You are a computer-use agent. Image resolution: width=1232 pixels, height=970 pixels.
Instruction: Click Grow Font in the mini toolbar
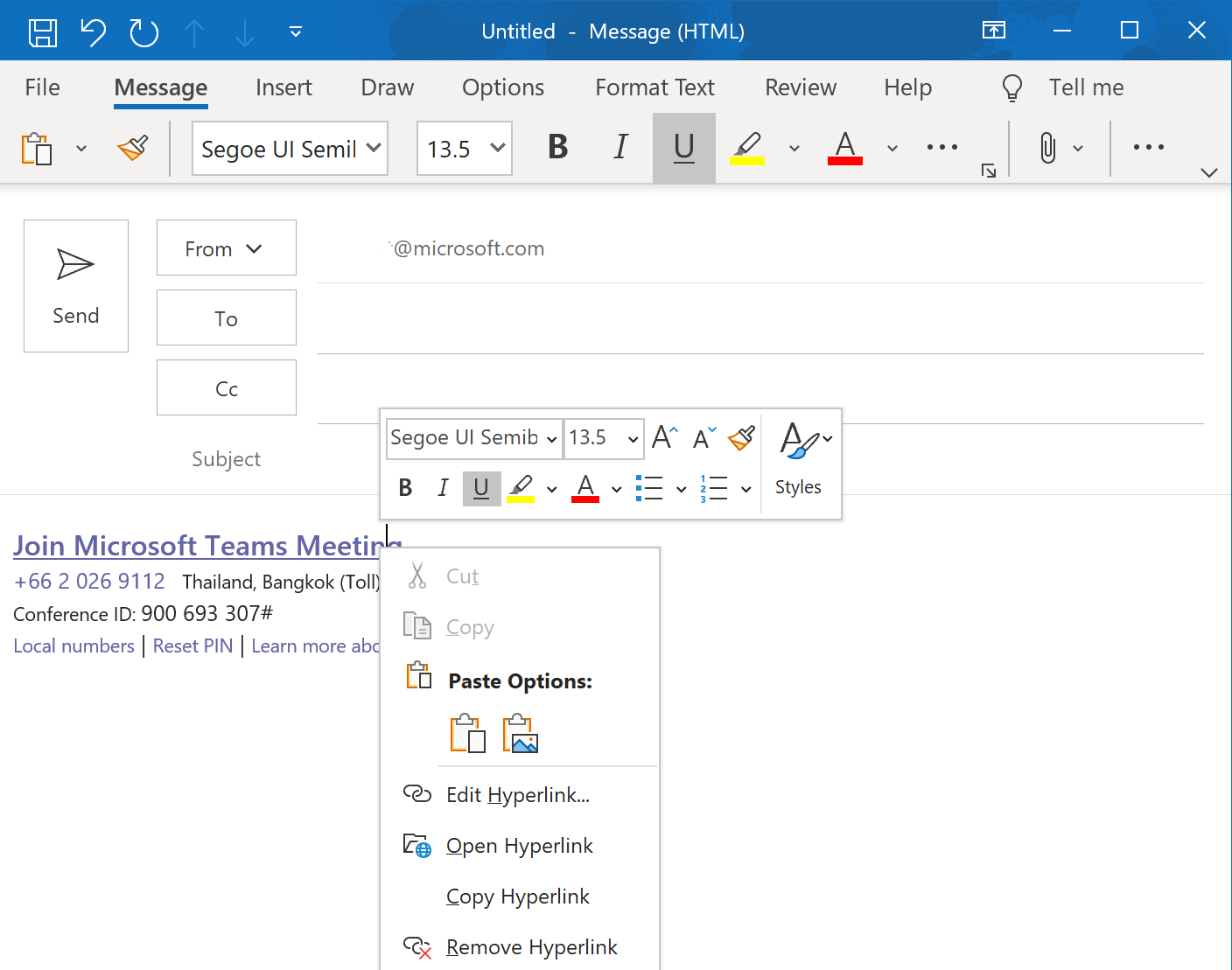(665, 437)
